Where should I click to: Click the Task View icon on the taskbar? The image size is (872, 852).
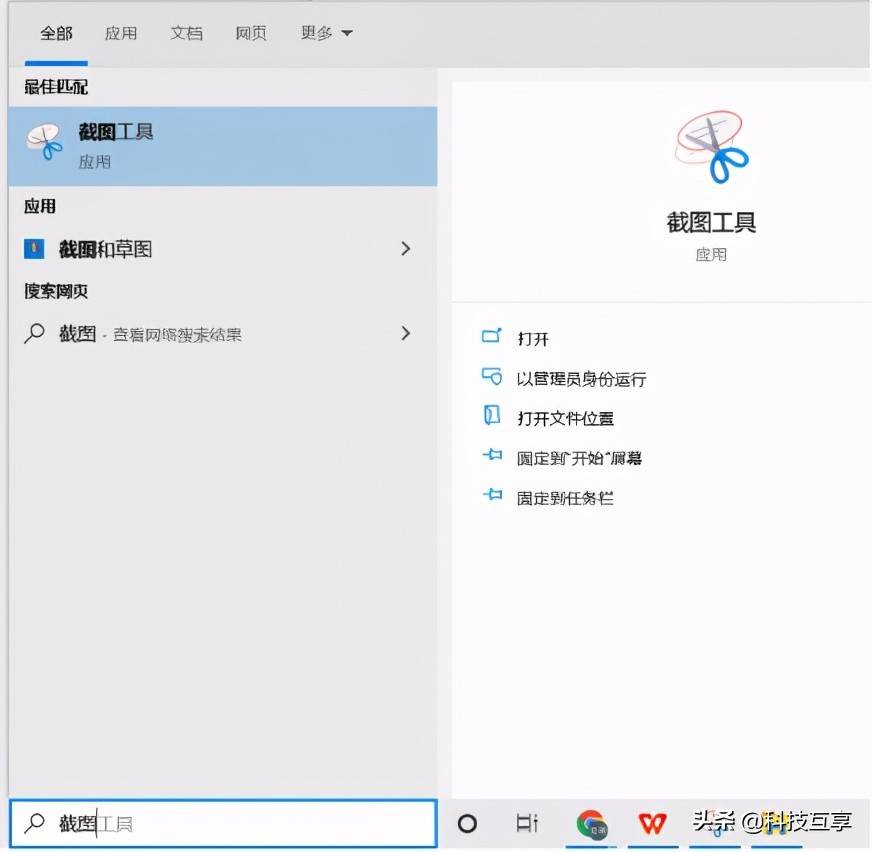coord(527,823)
